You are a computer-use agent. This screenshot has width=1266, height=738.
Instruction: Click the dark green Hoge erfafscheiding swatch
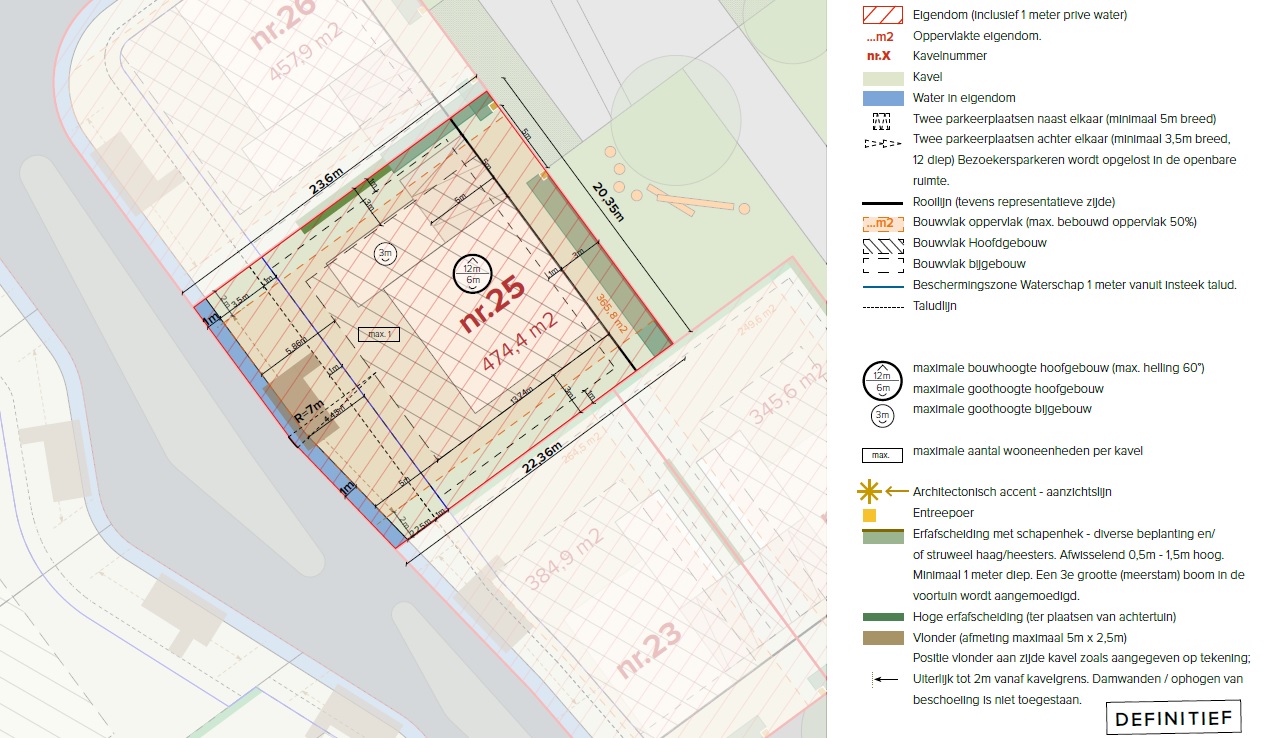point(881,616)
